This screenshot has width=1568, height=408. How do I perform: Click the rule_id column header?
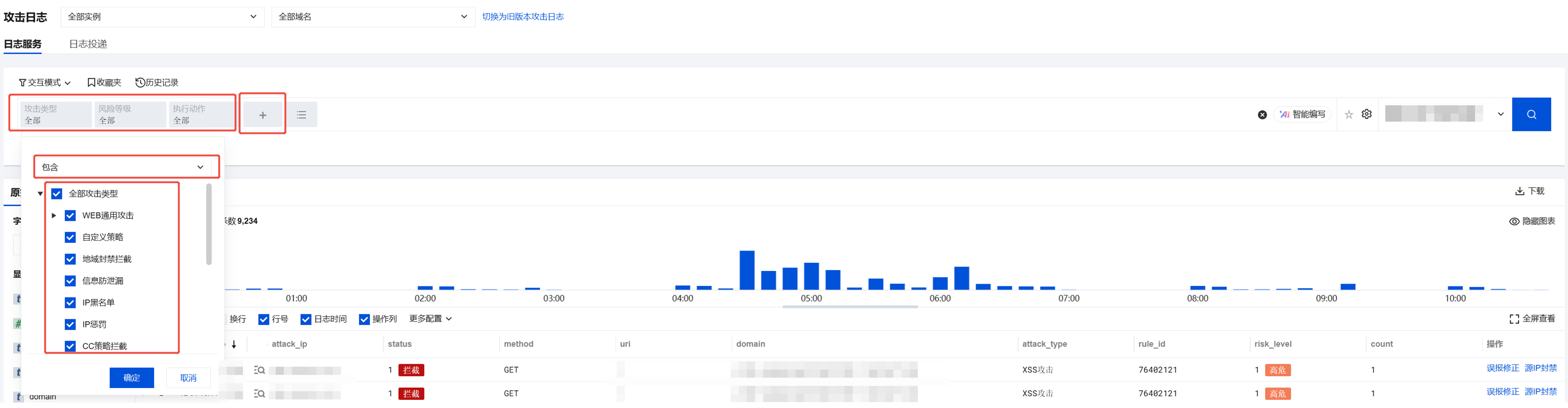1152,345
